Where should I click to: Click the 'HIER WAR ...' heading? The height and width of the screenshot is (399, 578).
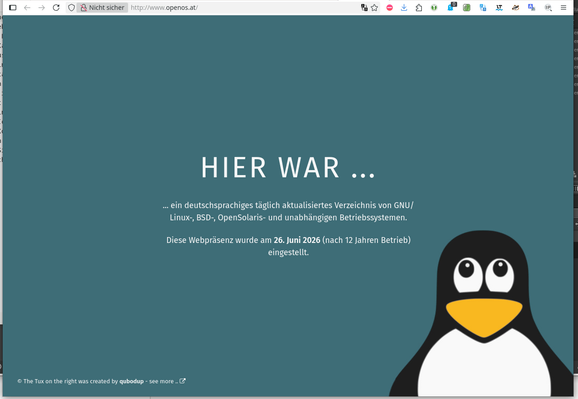pyautogui.click(x=288, y=168)
